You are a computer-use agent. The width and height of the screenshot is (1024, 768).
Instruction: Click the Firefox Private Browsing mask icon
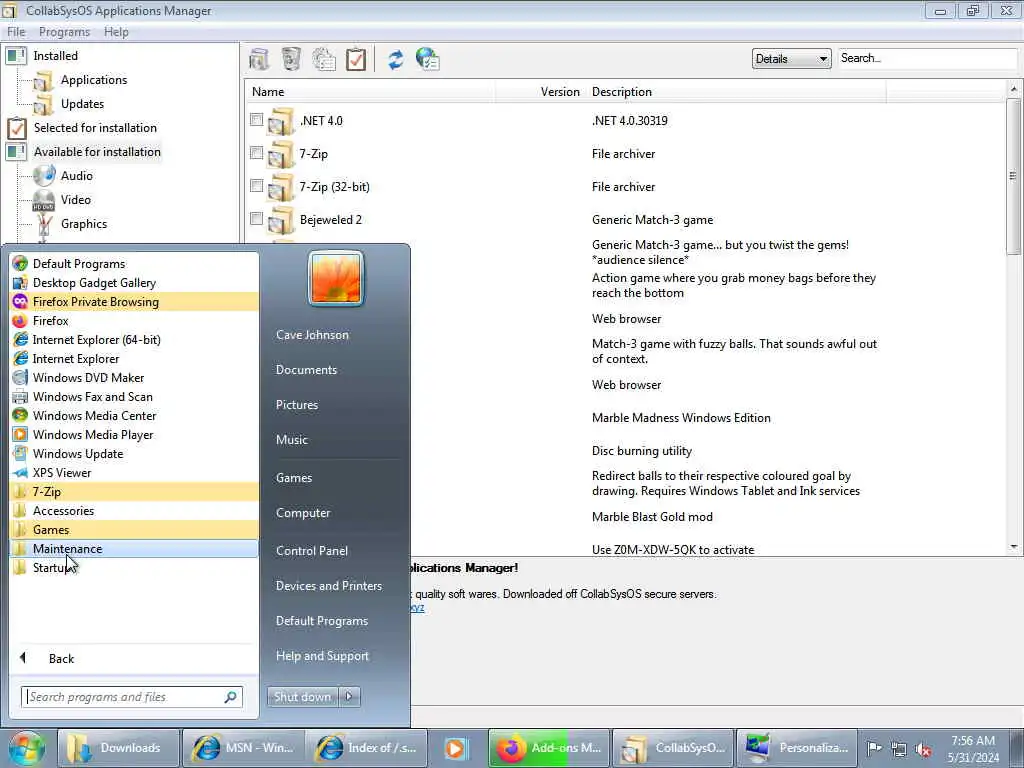point(20,302)
